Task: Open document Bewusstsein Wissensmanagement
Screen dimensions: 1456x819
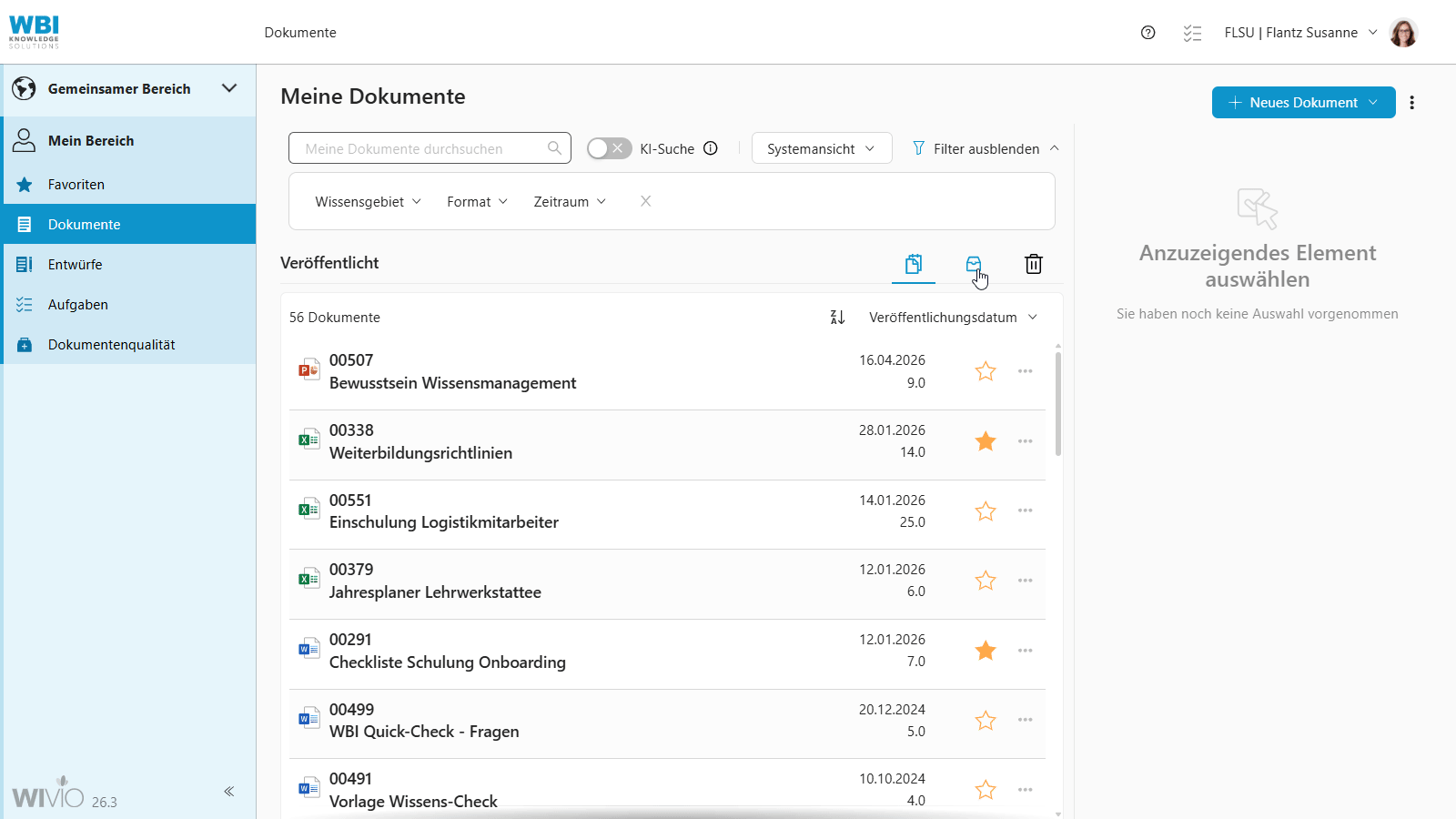Action: (x=452, y=383)
